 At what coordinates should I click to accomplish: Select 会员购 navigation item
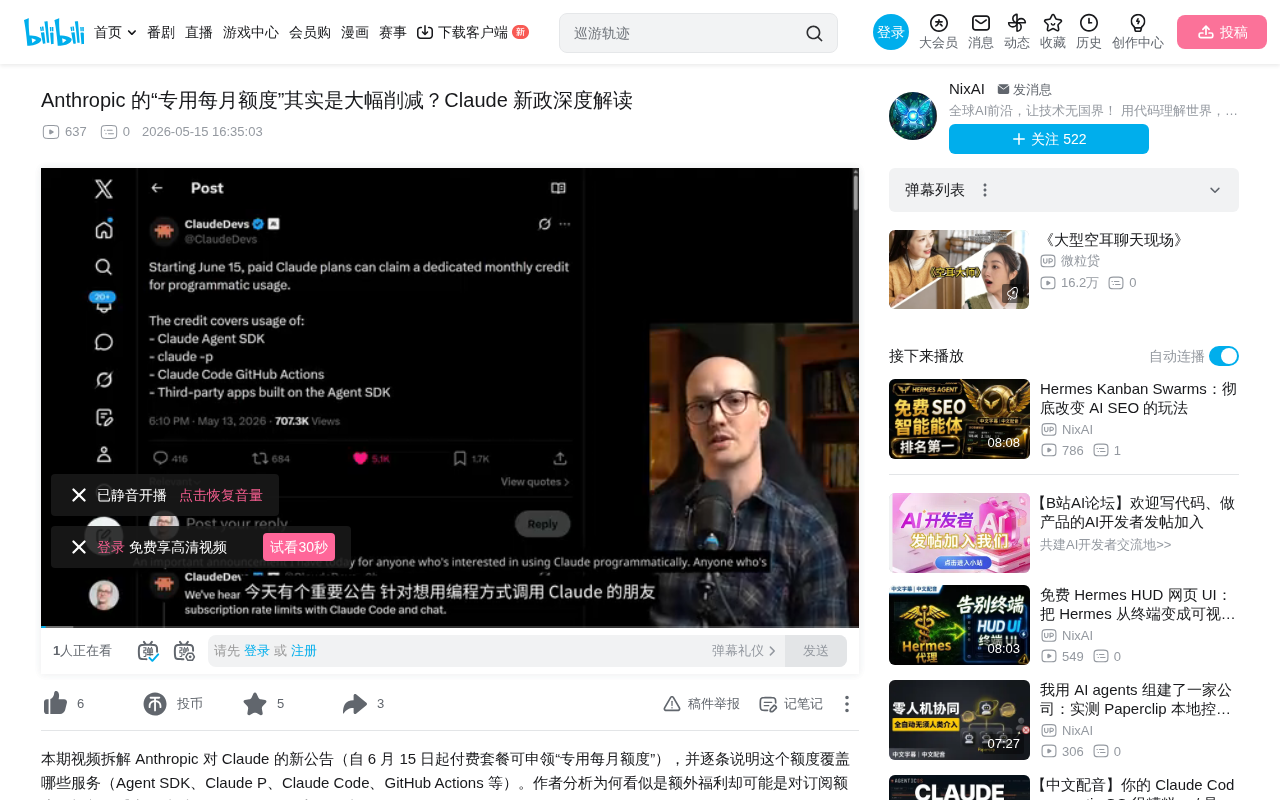tap(310, 32)
